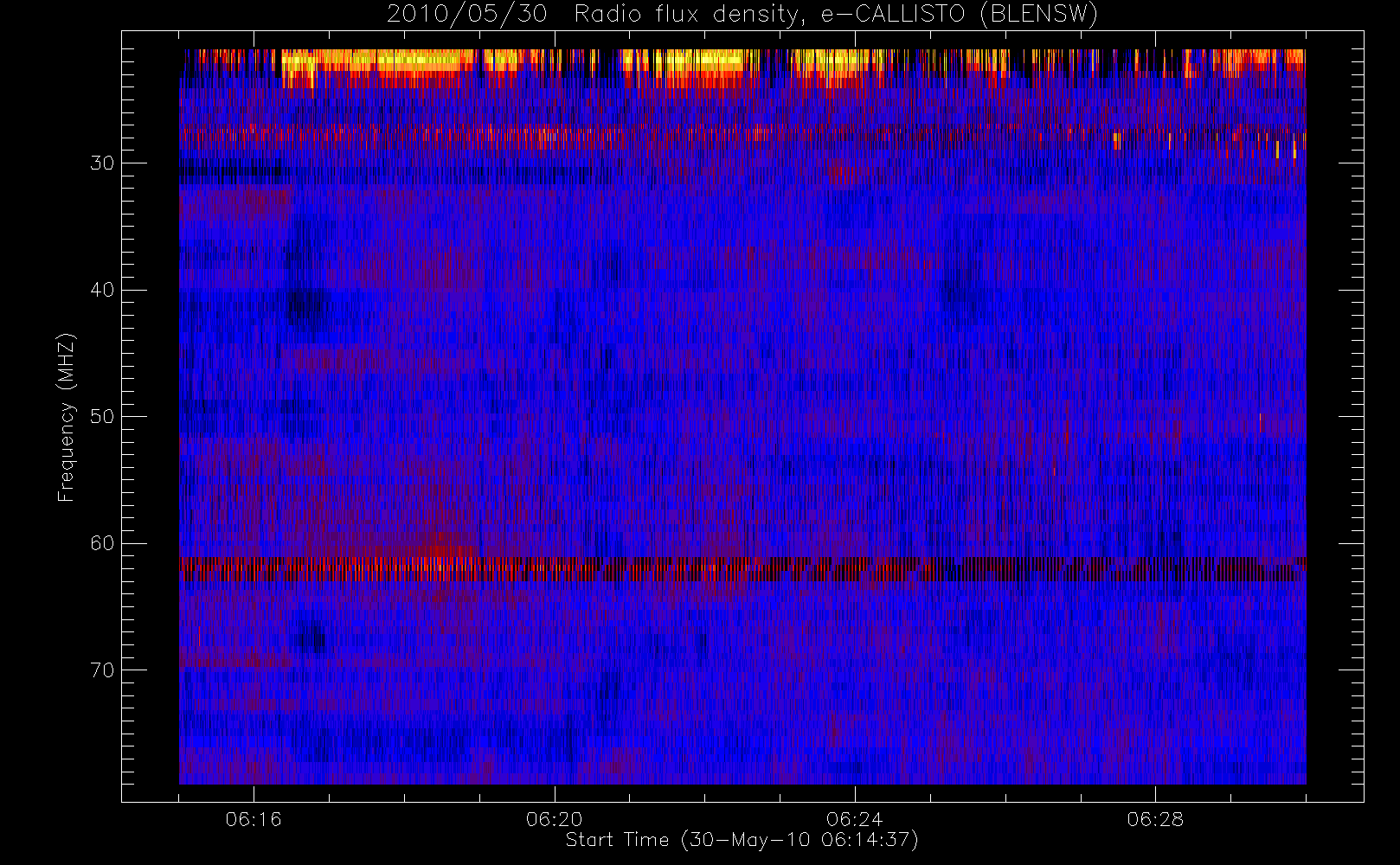
Task: Click the 30 MHz frequency tick label
Action: (102, 163)
